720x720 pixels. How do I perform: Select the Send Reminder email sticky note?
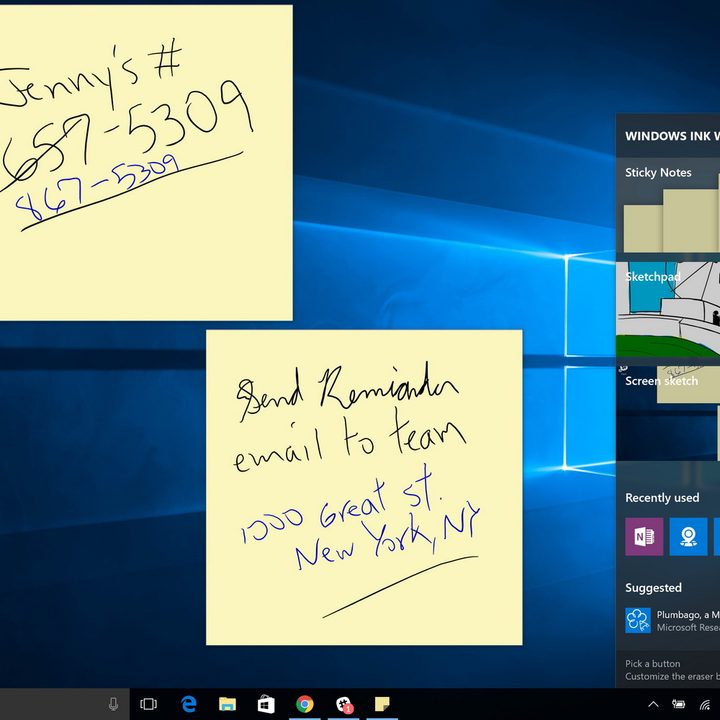point(364,487)
